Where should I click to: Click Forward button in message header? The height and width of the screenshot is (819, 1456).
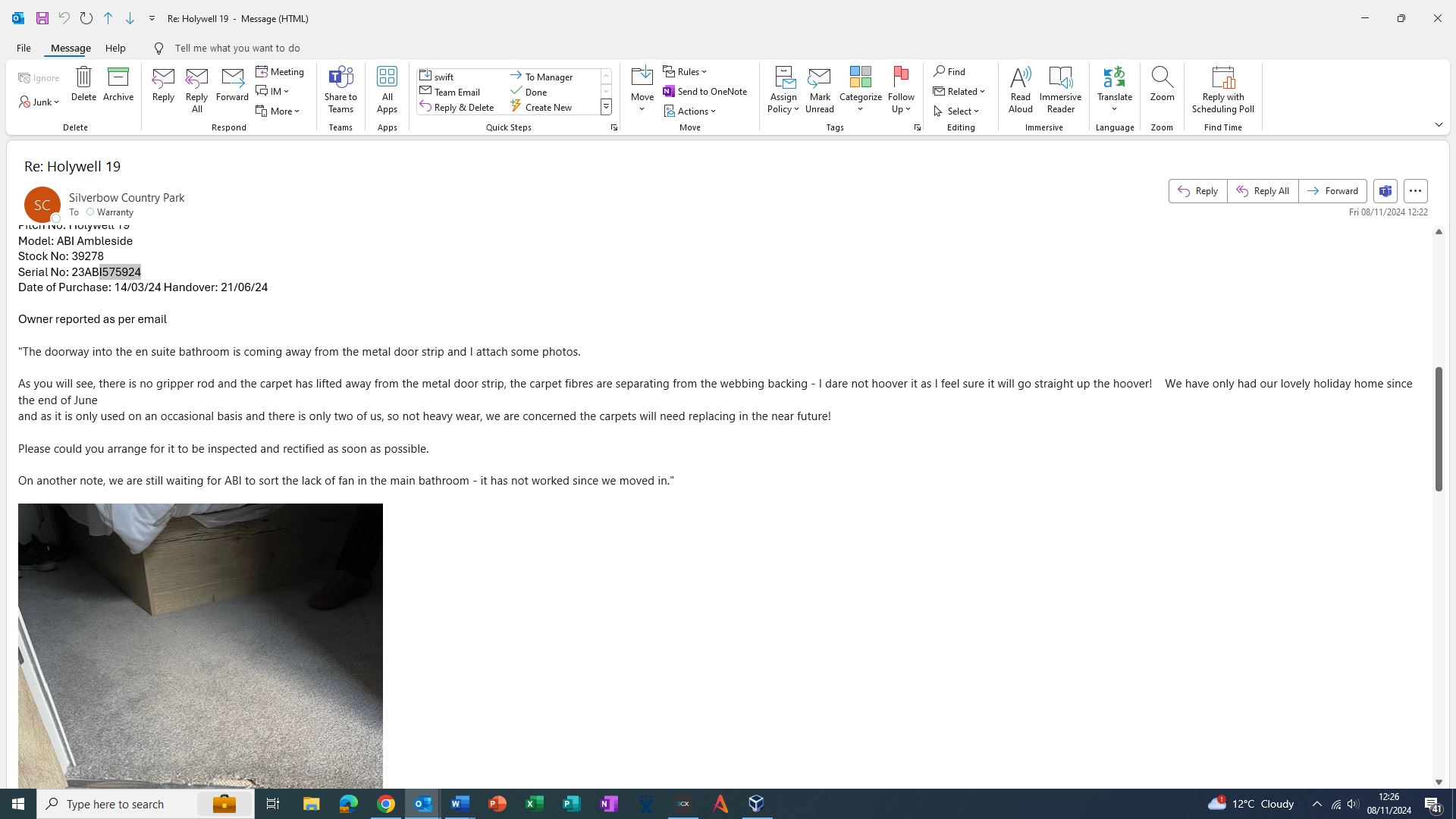pos(1332,191)
